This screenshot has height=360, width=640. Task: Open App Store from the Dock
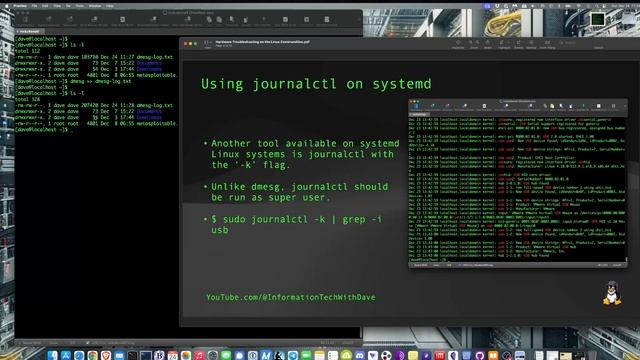coord(66,355)
